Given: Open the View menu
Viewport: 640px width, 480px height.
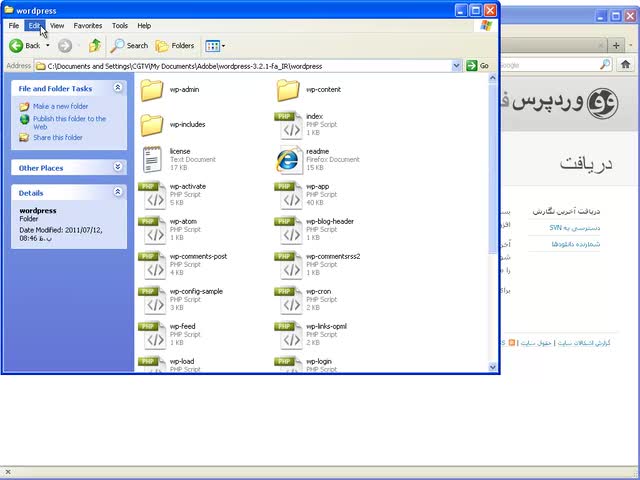Looking at the screenshot, I should coord(57,26).
